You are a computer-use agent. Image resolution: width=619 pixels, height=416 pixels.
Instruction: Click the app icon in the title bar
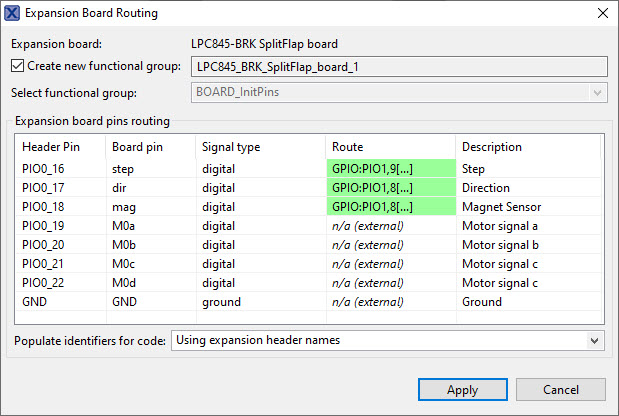(12, 13)
